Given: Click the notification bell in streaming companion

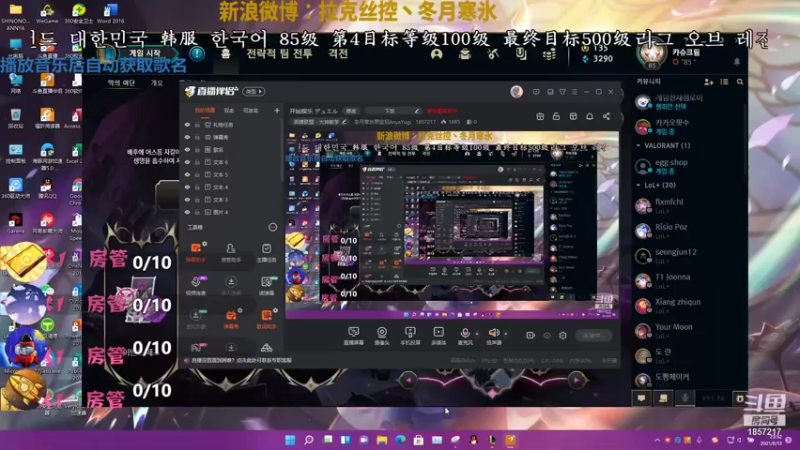Looking at the screenshot, I should [x=589, y=116].
